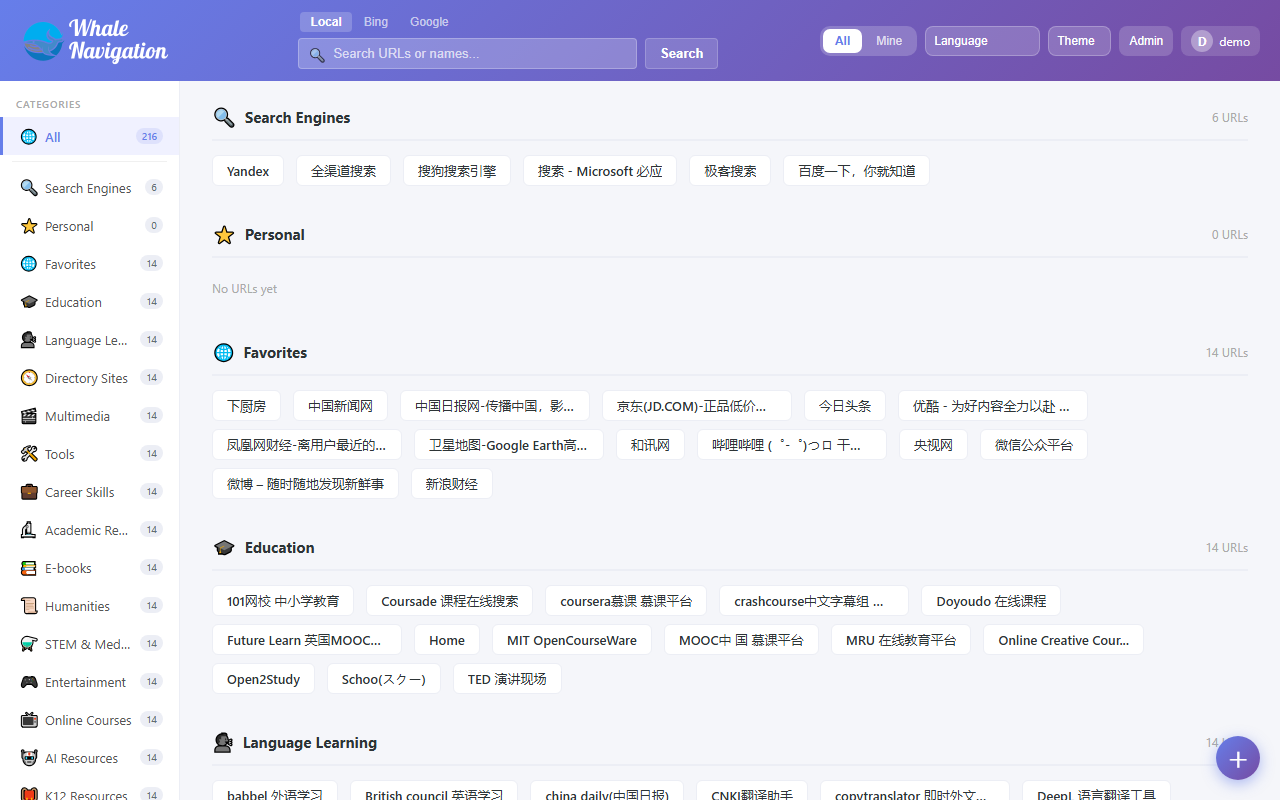Click the demo user avatar icon
The height and width of the screenshot is (800, 1280).
tap(1201, 41)
